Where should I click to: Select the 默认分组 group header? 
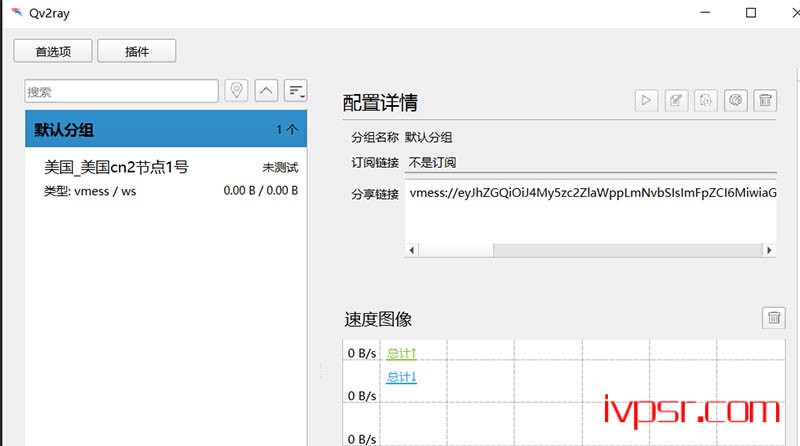(x=166, y=129)
